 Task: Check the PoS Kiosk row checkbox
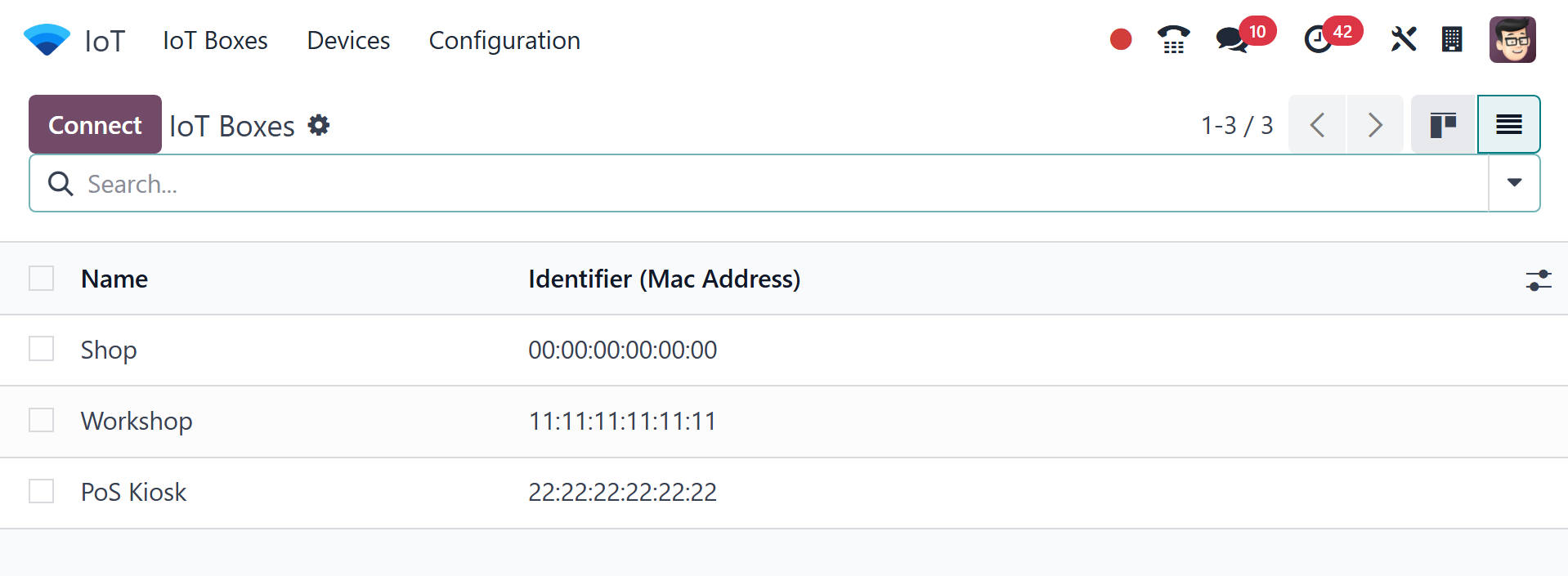(42, 491)
